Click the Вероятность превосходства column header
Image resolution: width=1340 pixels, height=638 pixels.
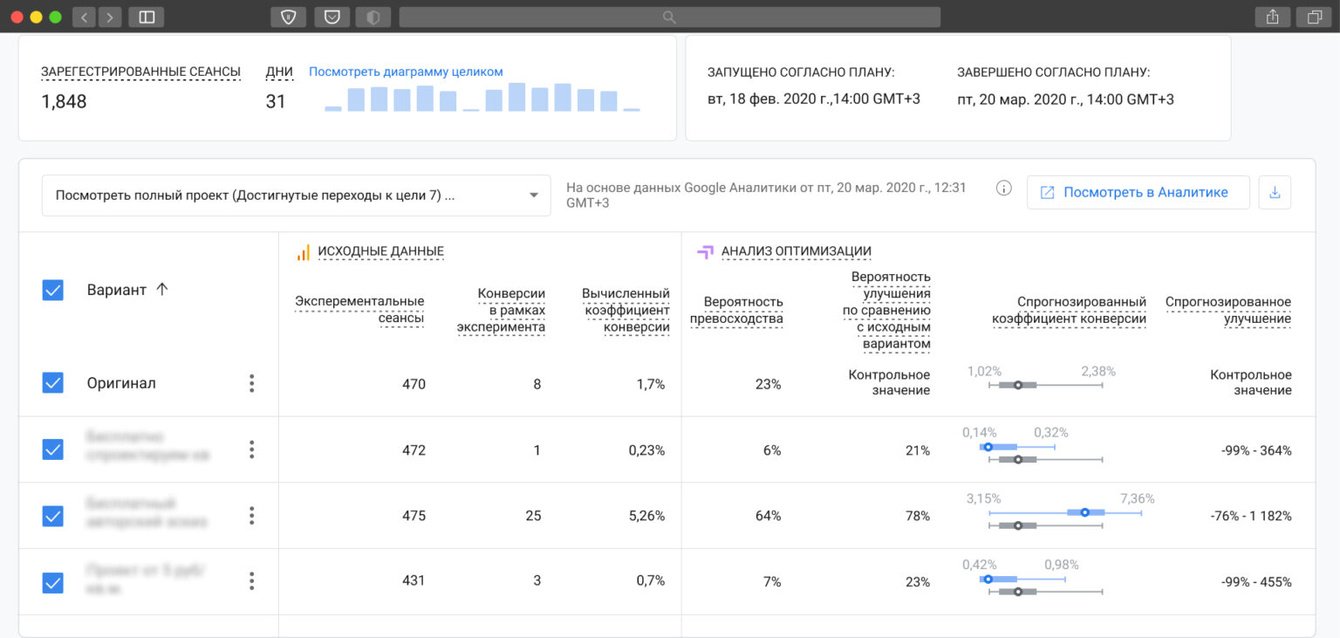pos(736,310)
